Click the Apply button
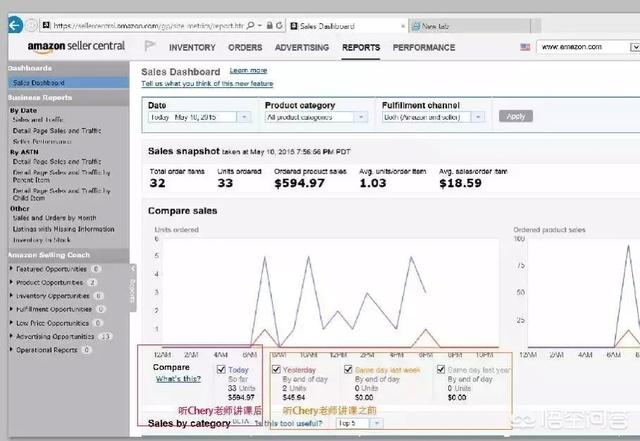640x441 pixels. coord(515,116)
